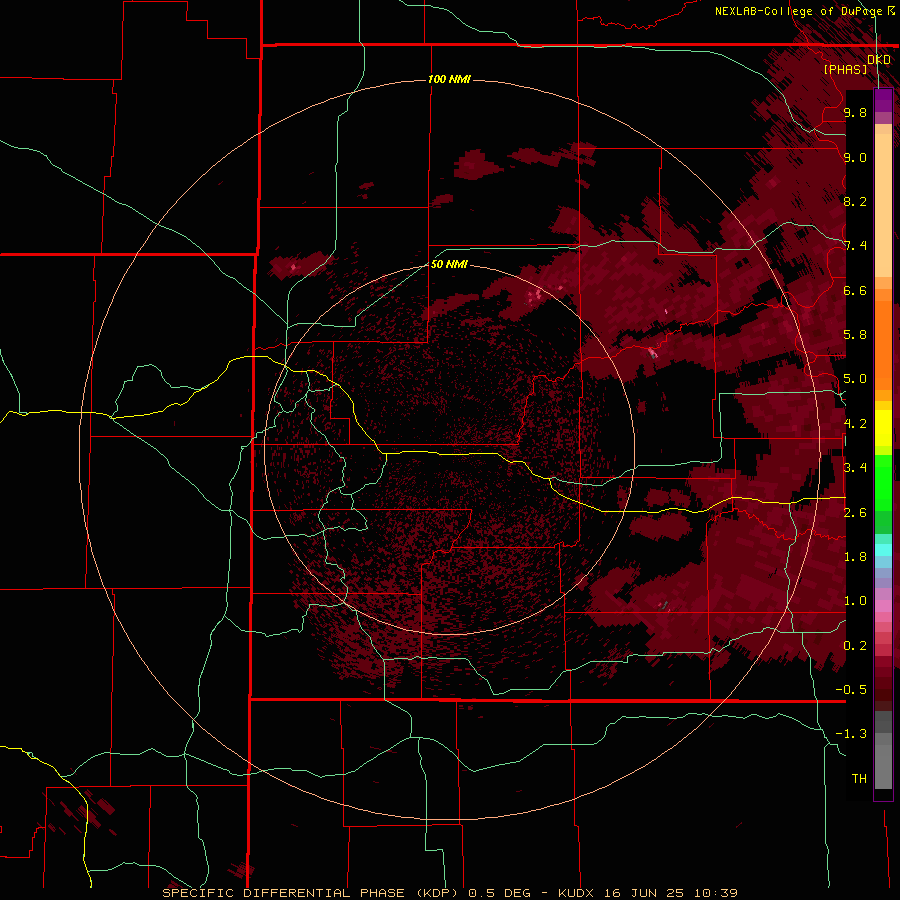
Task: Click the 3.4 scale value
Action: [x=855, y=468]
